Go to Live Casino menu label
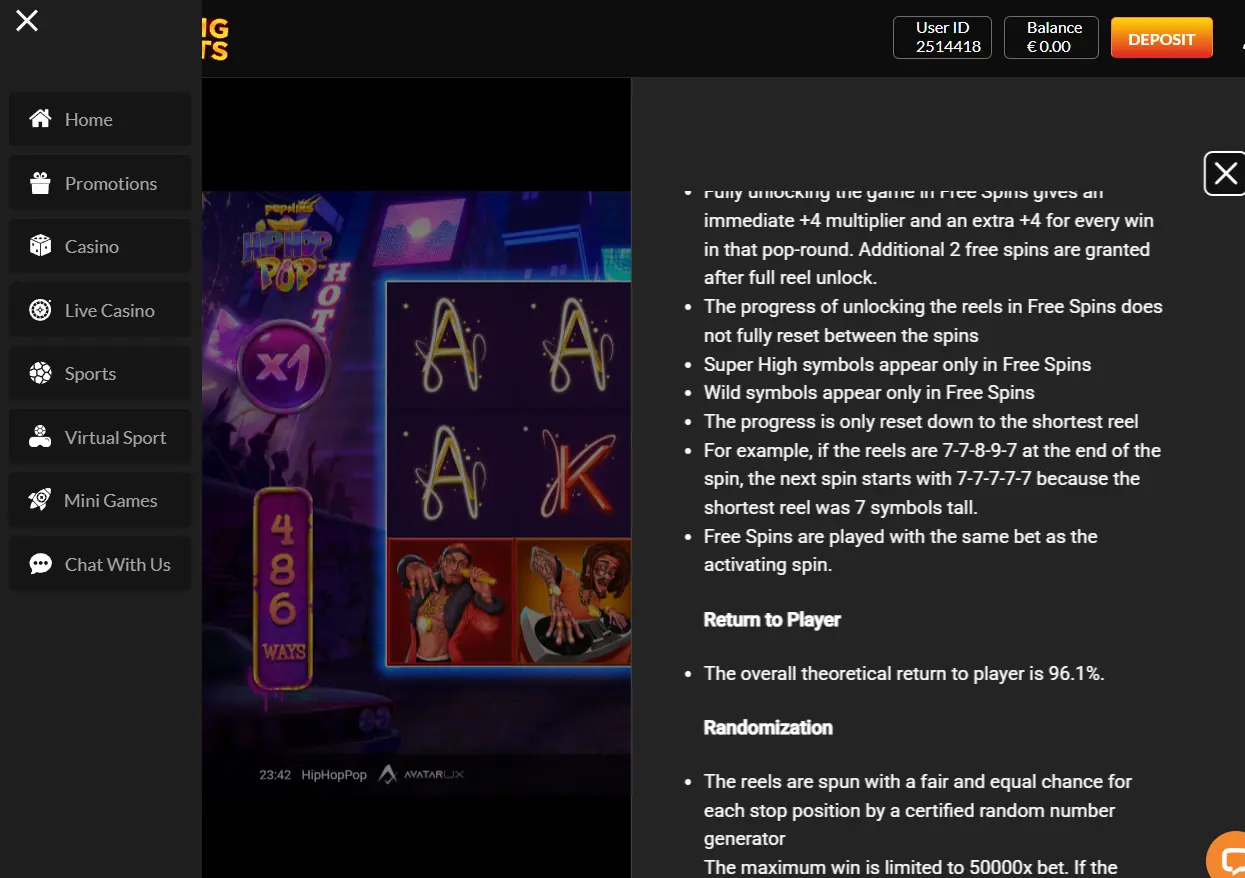 pos(110,311)
